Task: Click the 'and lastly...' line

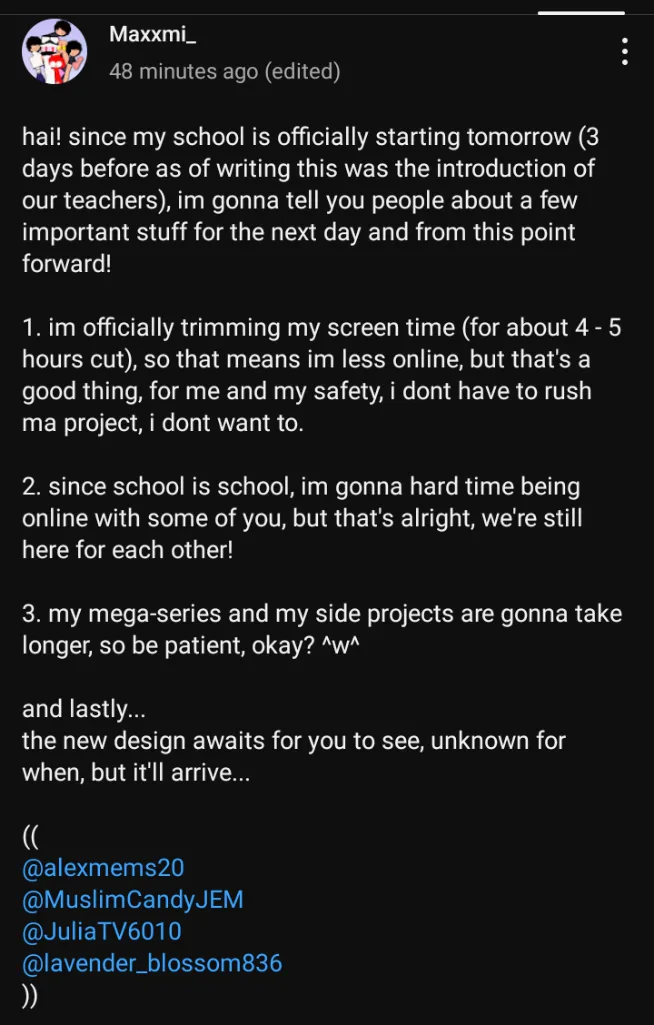Action: (80, 709)
